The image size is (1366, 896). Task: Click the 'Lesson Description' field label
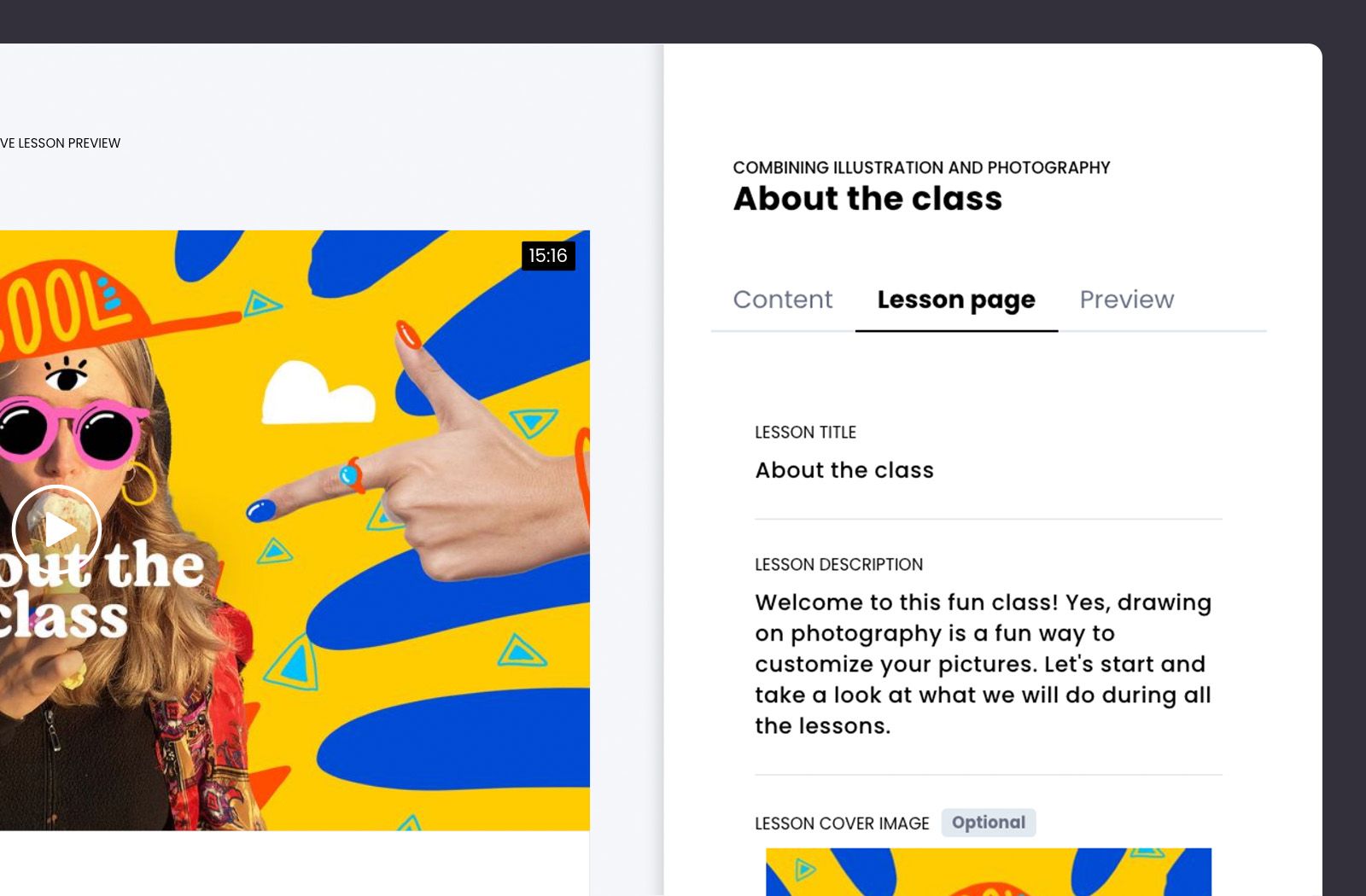838,565
